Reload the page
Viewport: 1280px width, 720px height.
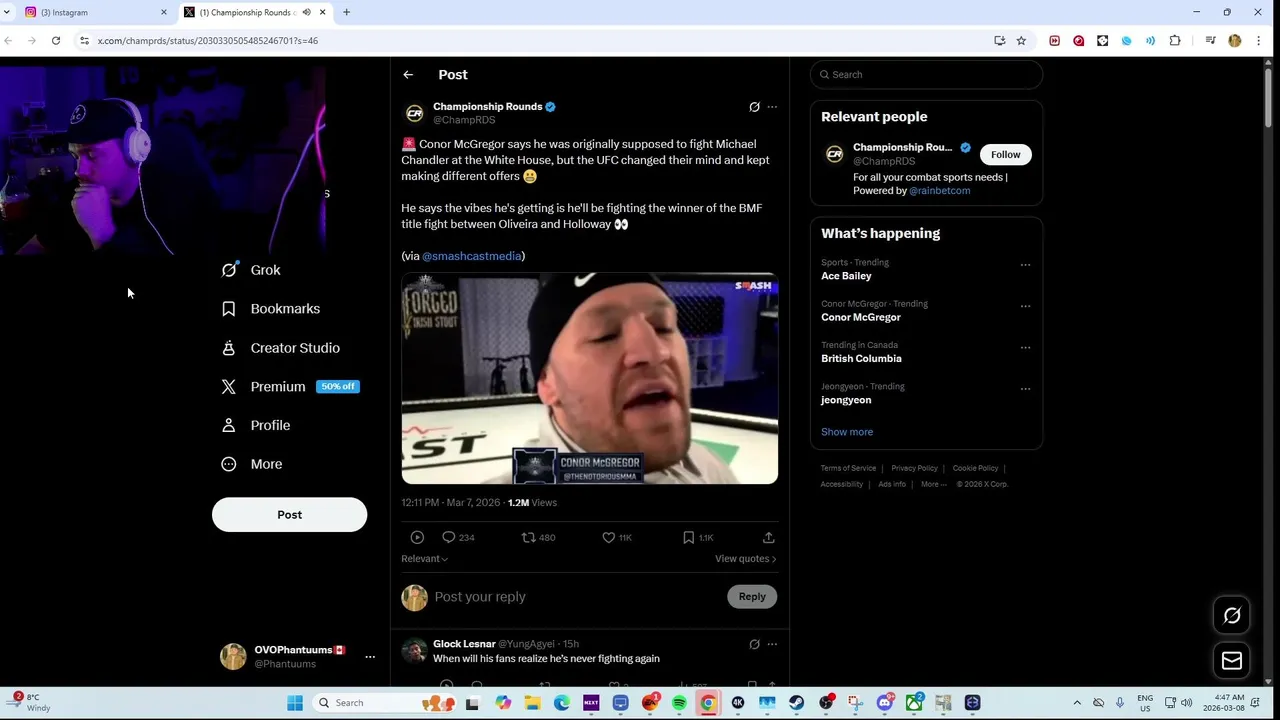pos(56,41)
